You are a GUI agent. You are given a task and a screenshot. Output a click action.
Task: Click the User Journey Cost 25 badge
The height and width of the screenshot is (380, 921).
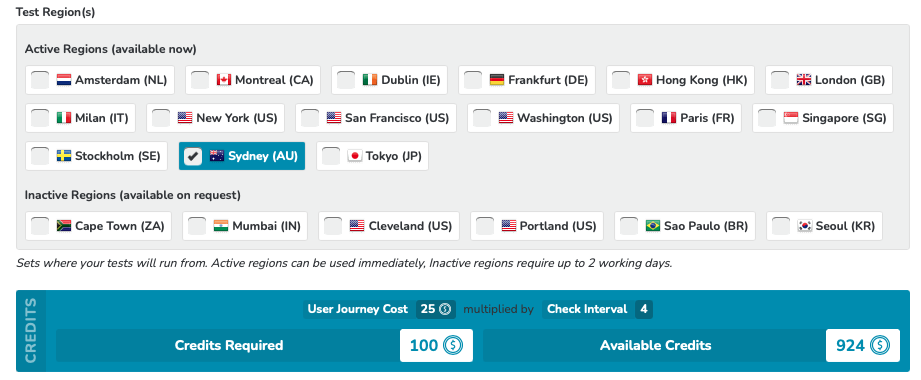click(435, 310)
